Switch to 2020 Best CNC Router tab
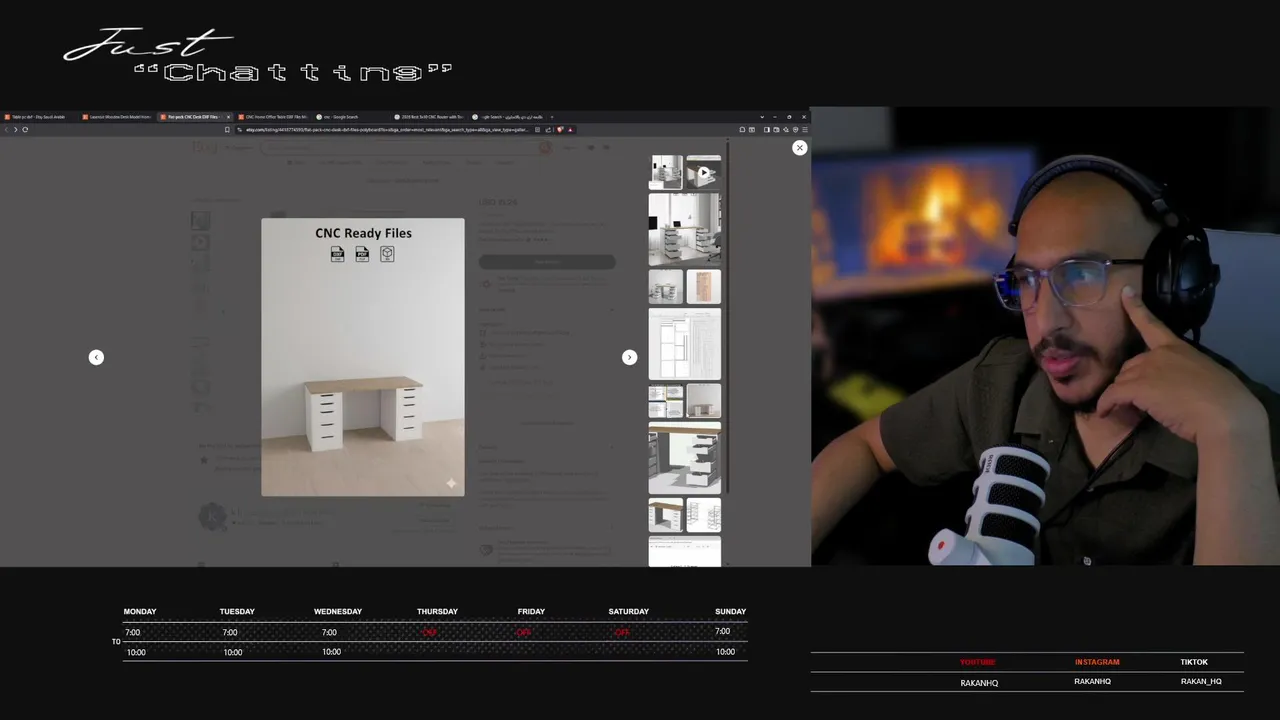 pyautogui.click(x=428, y=117)
